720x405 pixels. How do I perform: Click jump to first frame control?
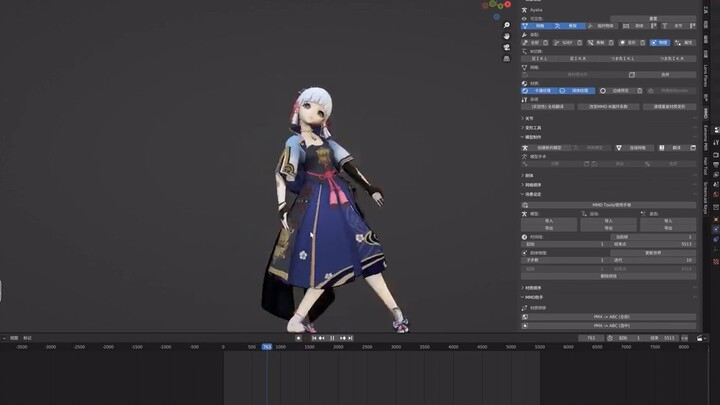[314, 338]
